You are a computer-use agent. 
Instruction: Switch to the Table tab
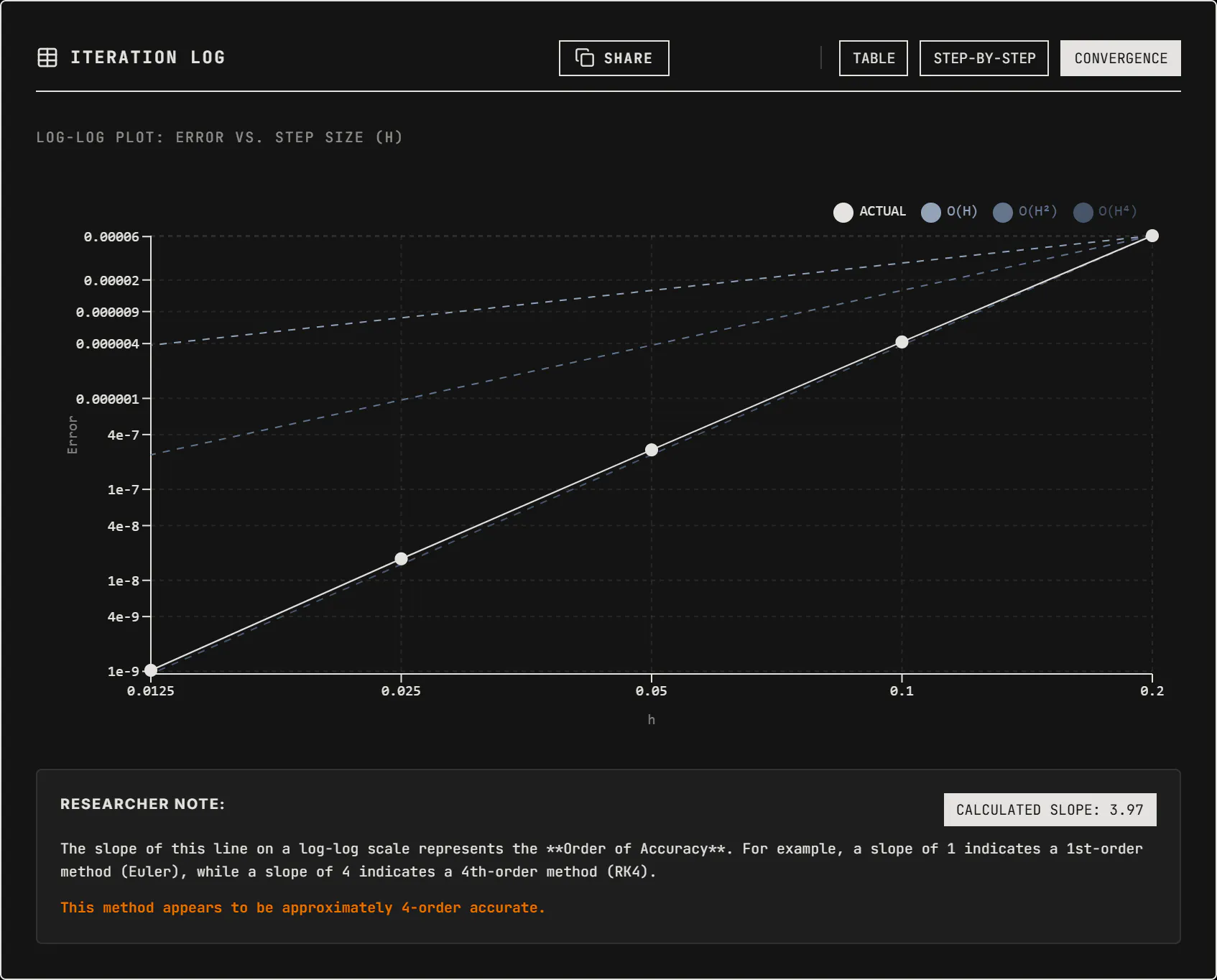[874, 58]
